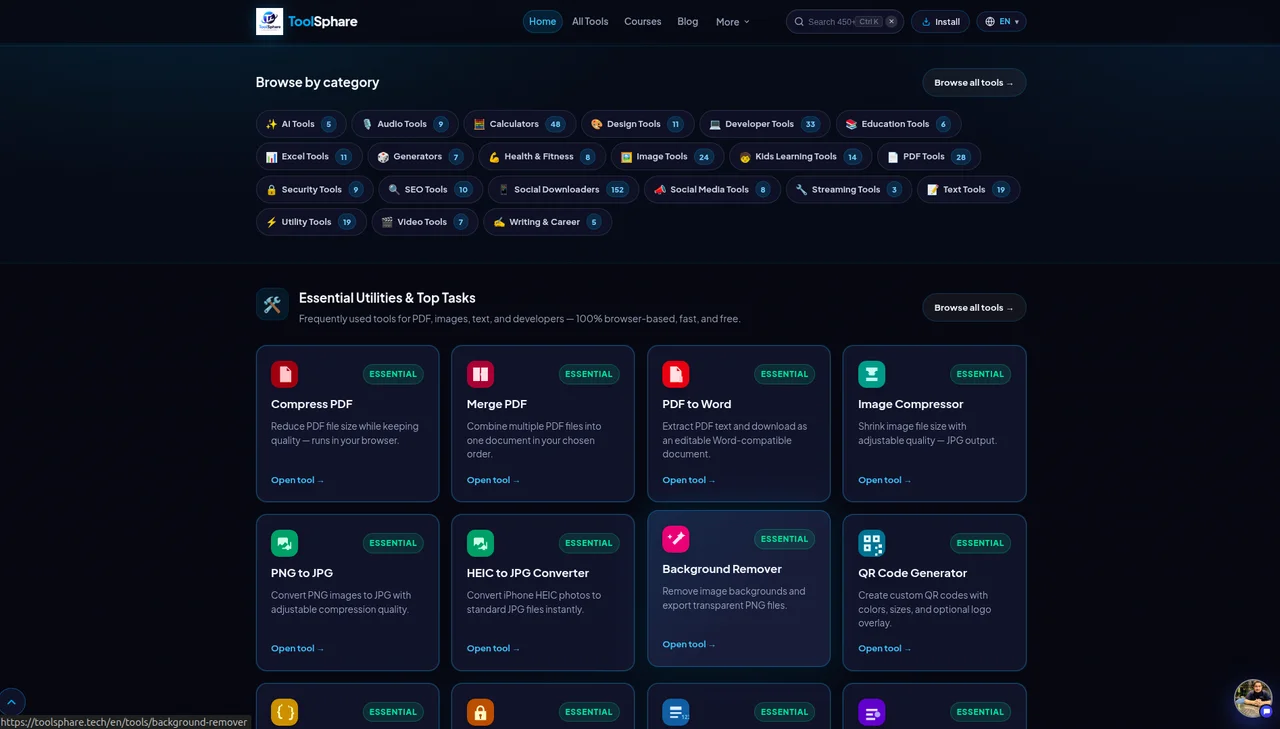Open the Health & Fitness category

[542, 157]
